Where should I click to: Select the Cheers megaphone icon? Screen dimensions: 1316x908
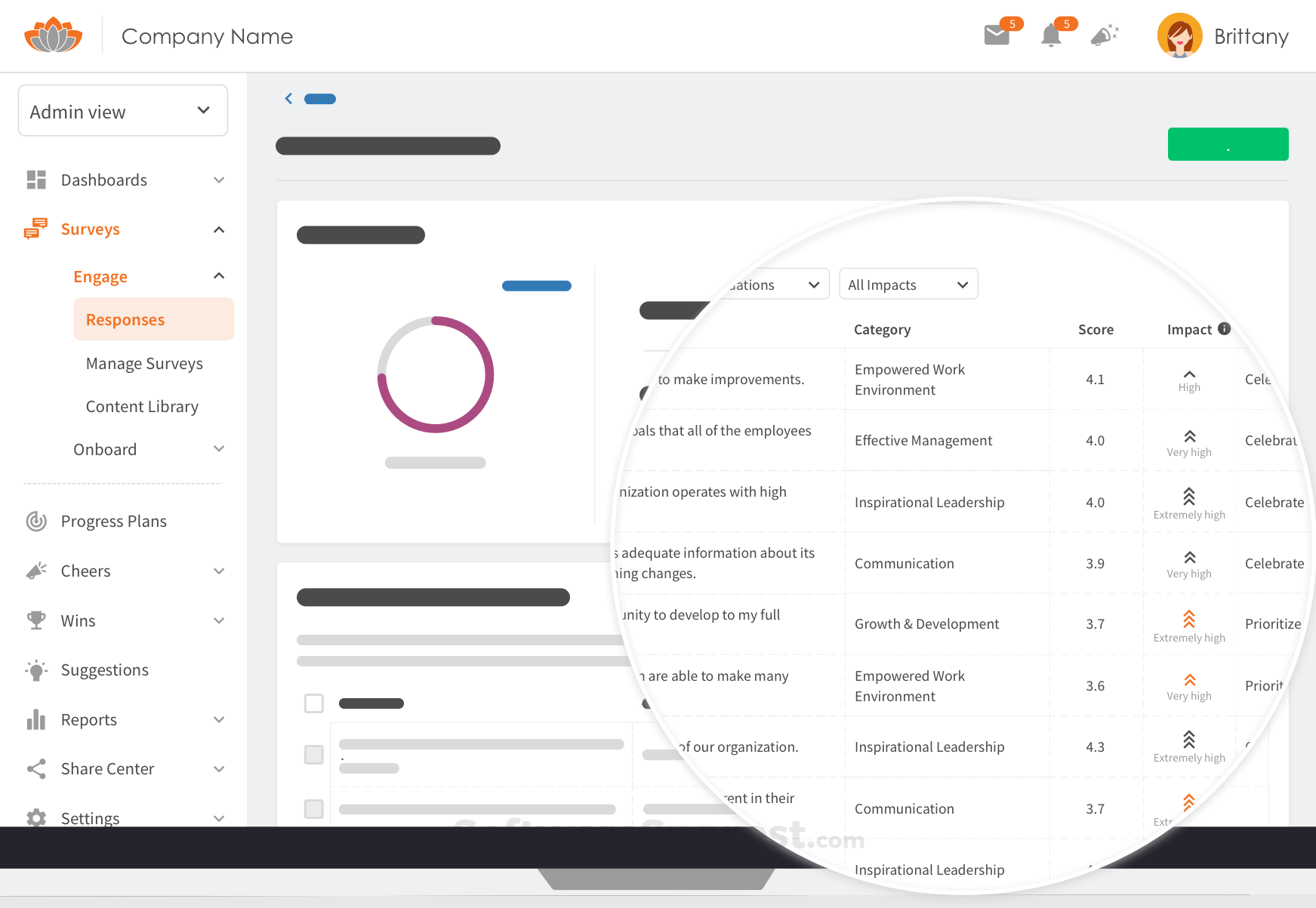pos(35,571)
